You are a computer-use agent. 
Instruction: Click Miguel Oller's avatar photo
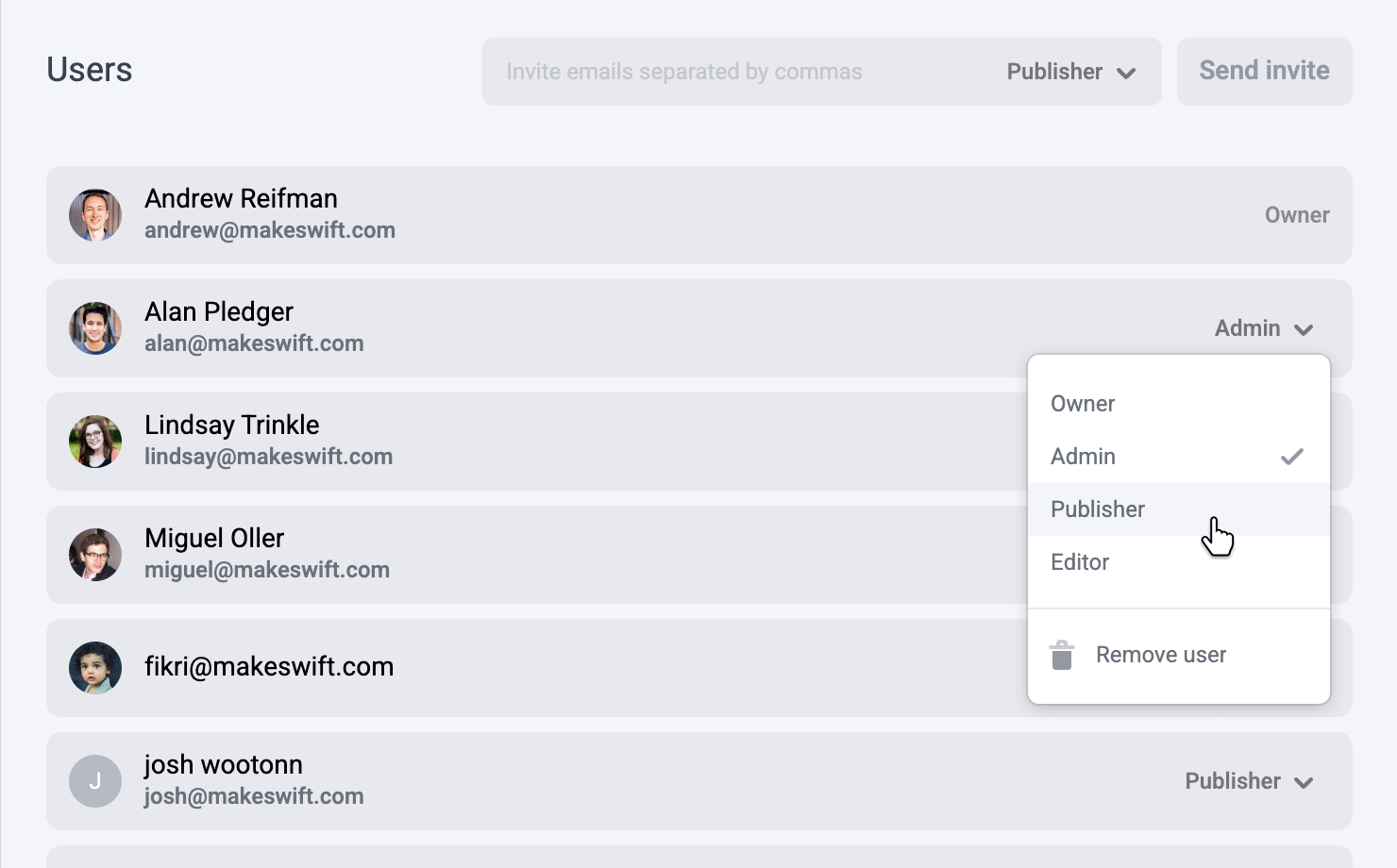tap(94, 555)
